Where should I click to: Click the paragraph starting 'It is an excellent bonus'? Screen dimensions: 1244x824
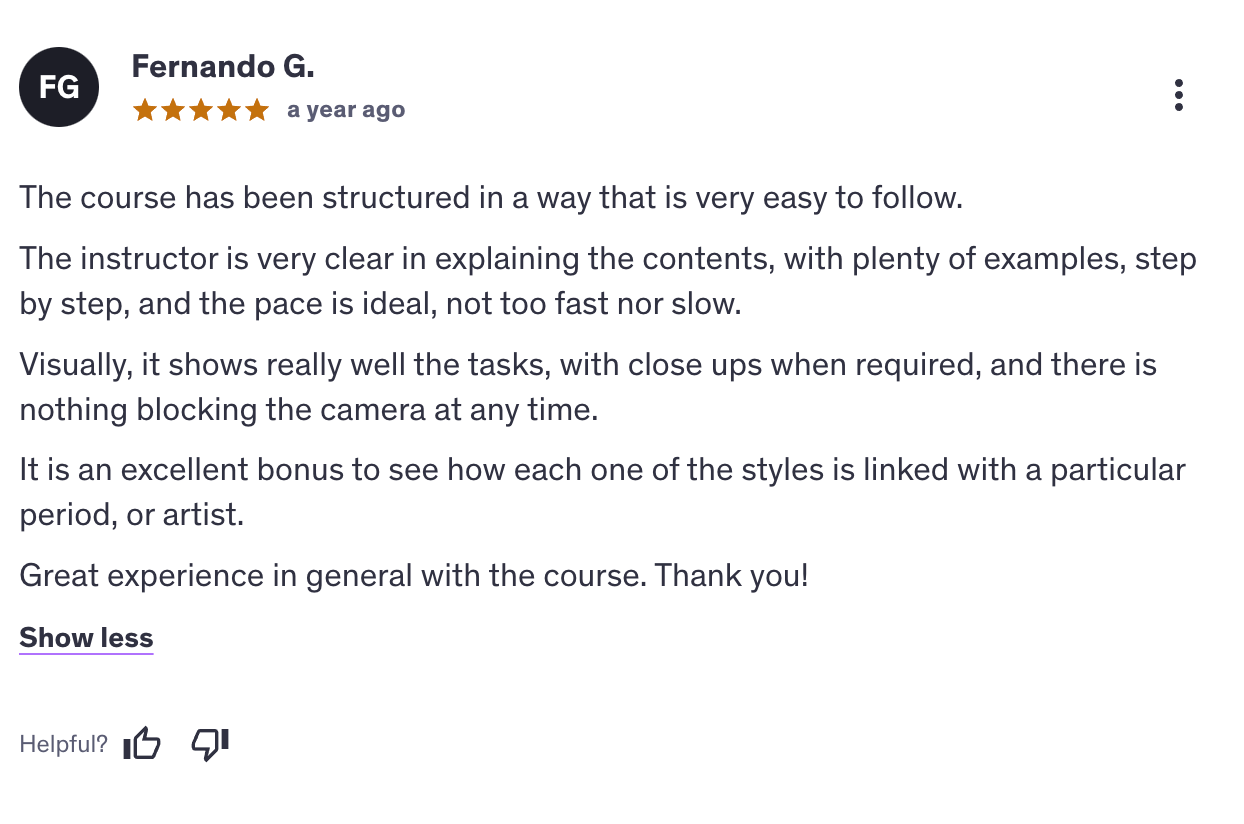point(601,470)
